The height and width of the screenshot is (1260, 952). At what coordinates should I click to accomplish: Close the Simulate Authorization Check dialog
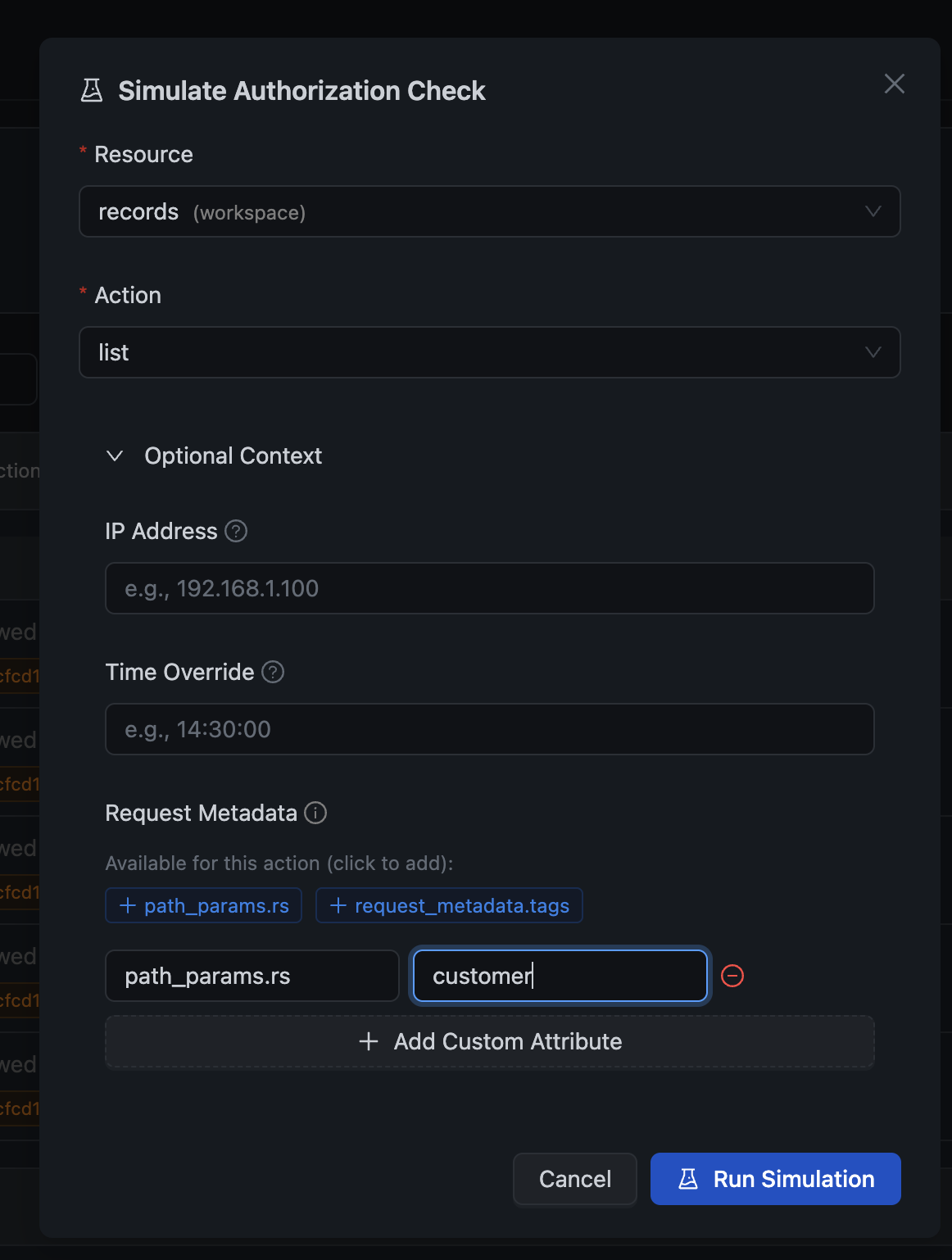pyautogui.click(x=894, y=84)
